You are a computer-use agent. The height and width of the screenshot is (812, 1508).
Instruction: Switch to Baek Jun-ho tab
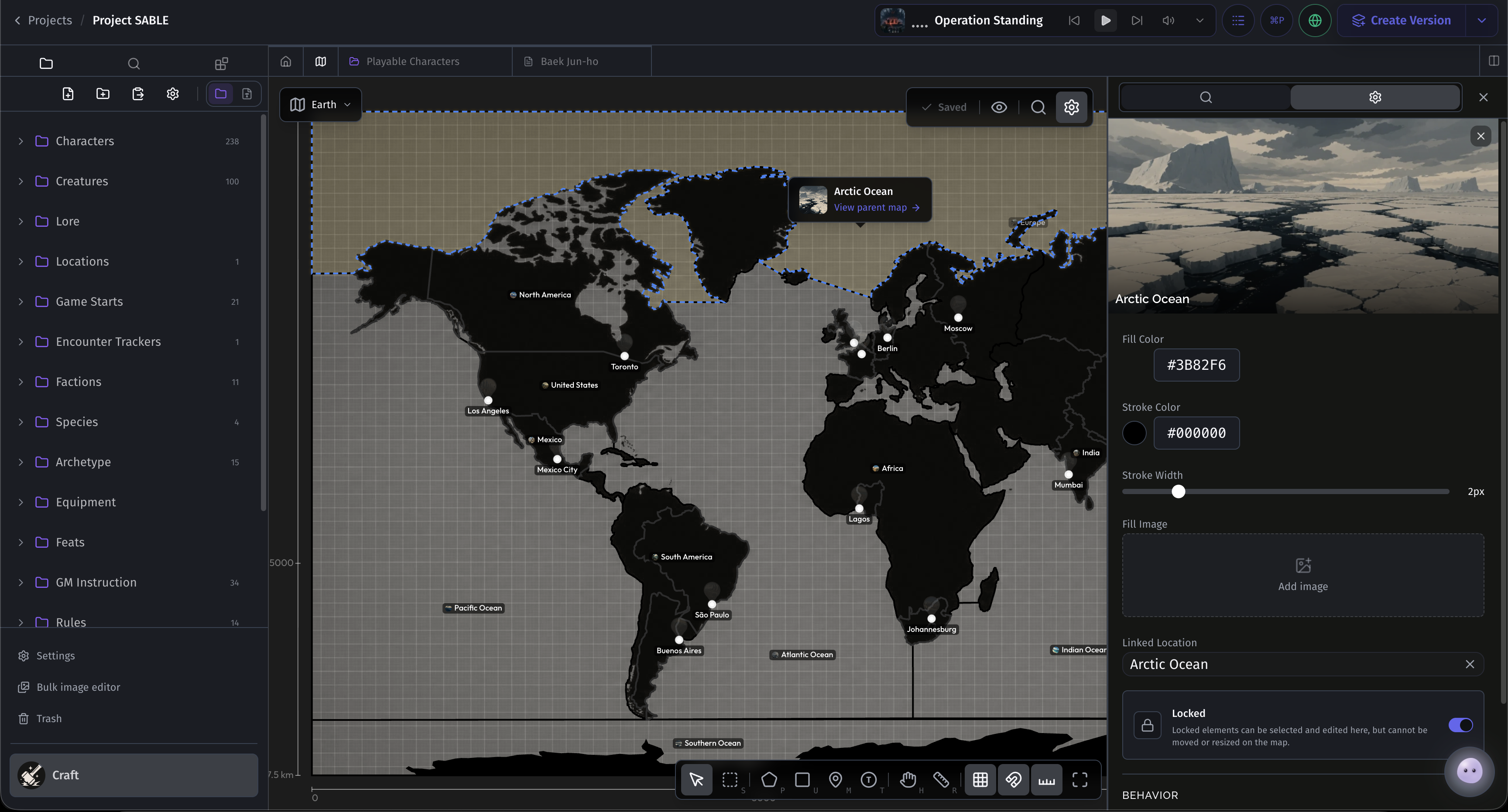pos(582,61)
